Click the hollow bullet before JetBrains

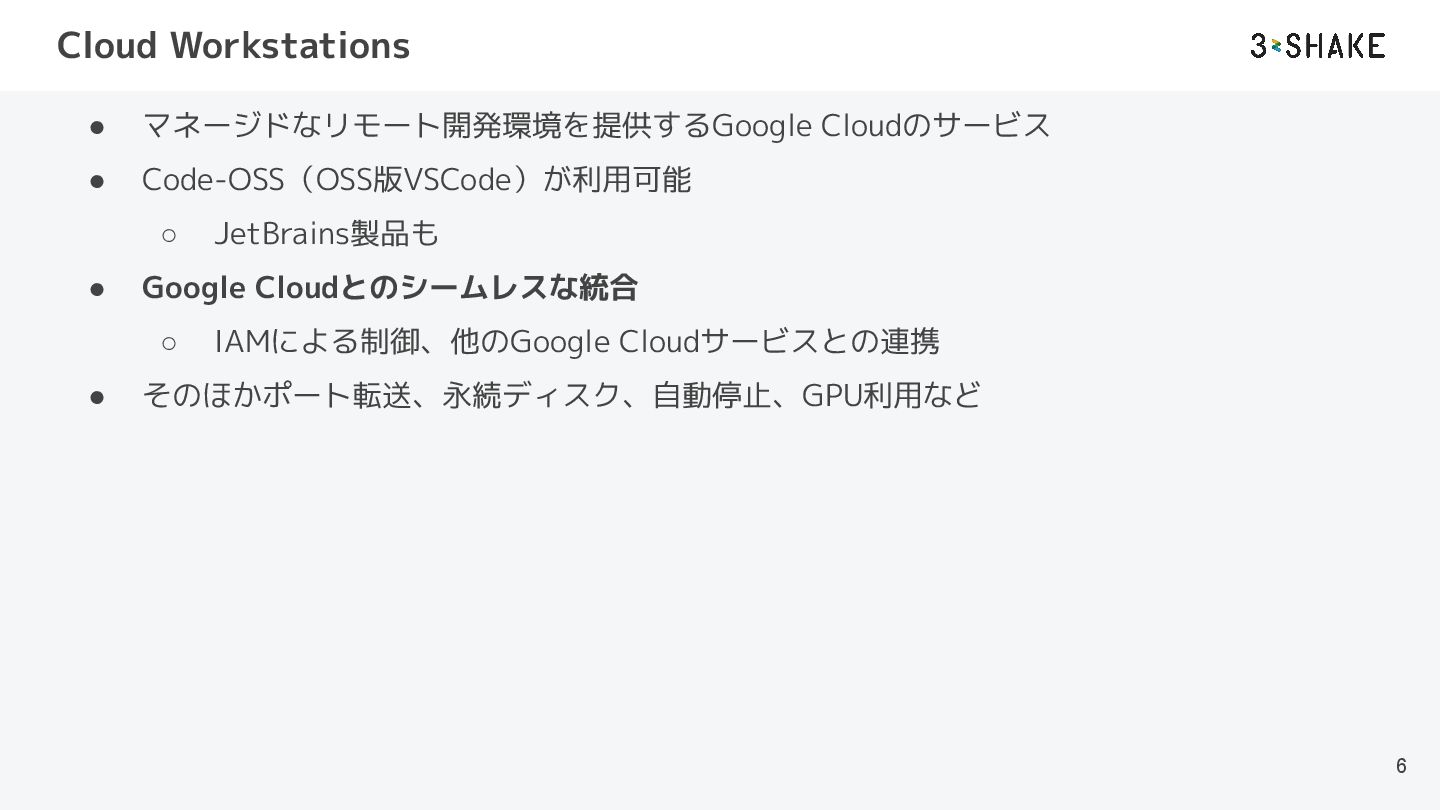tap(169, 235)
